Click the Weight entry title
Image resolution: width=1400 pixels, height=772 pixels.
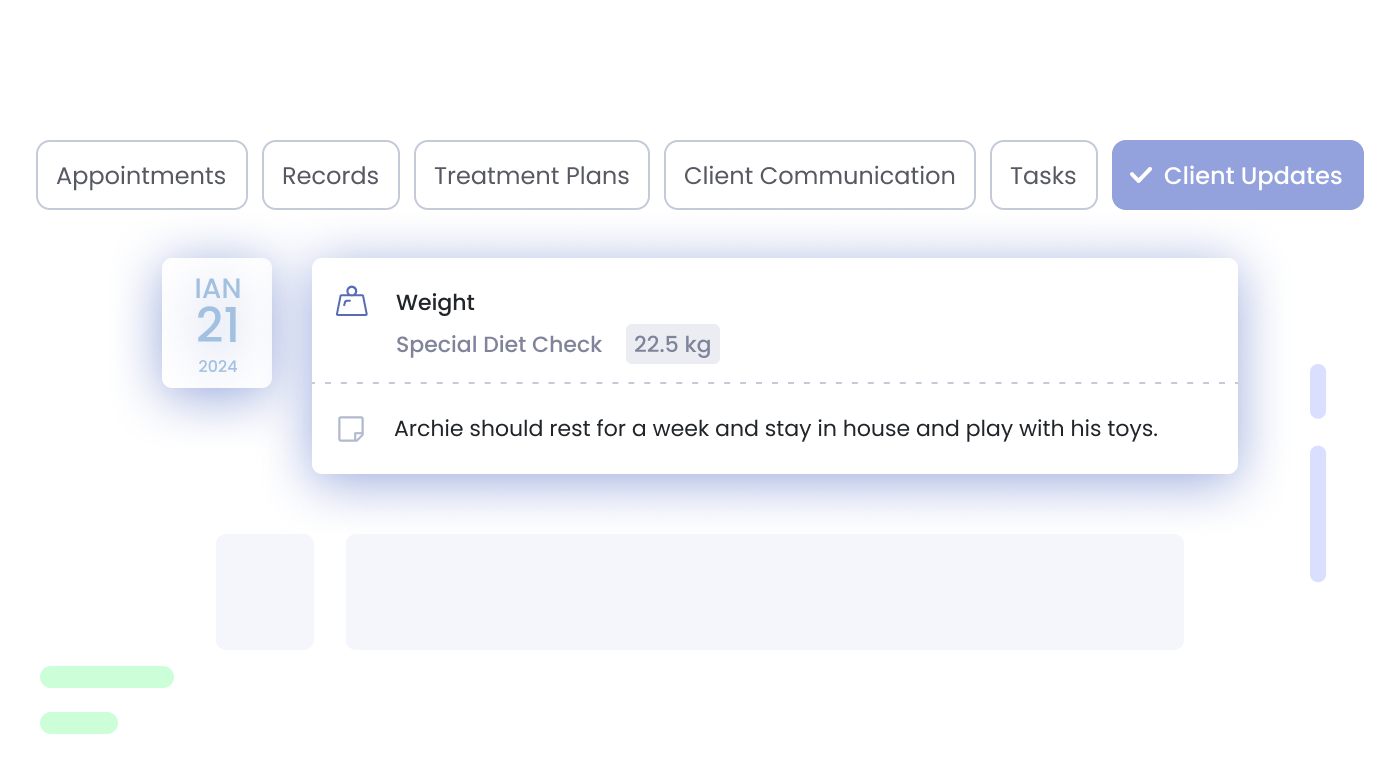(435, 302)
